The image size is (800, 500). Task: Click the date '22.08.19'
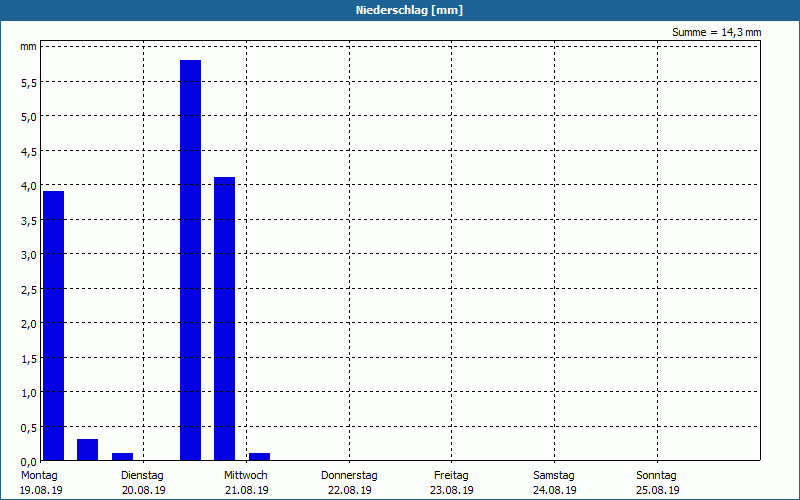(x=349, y=490)
